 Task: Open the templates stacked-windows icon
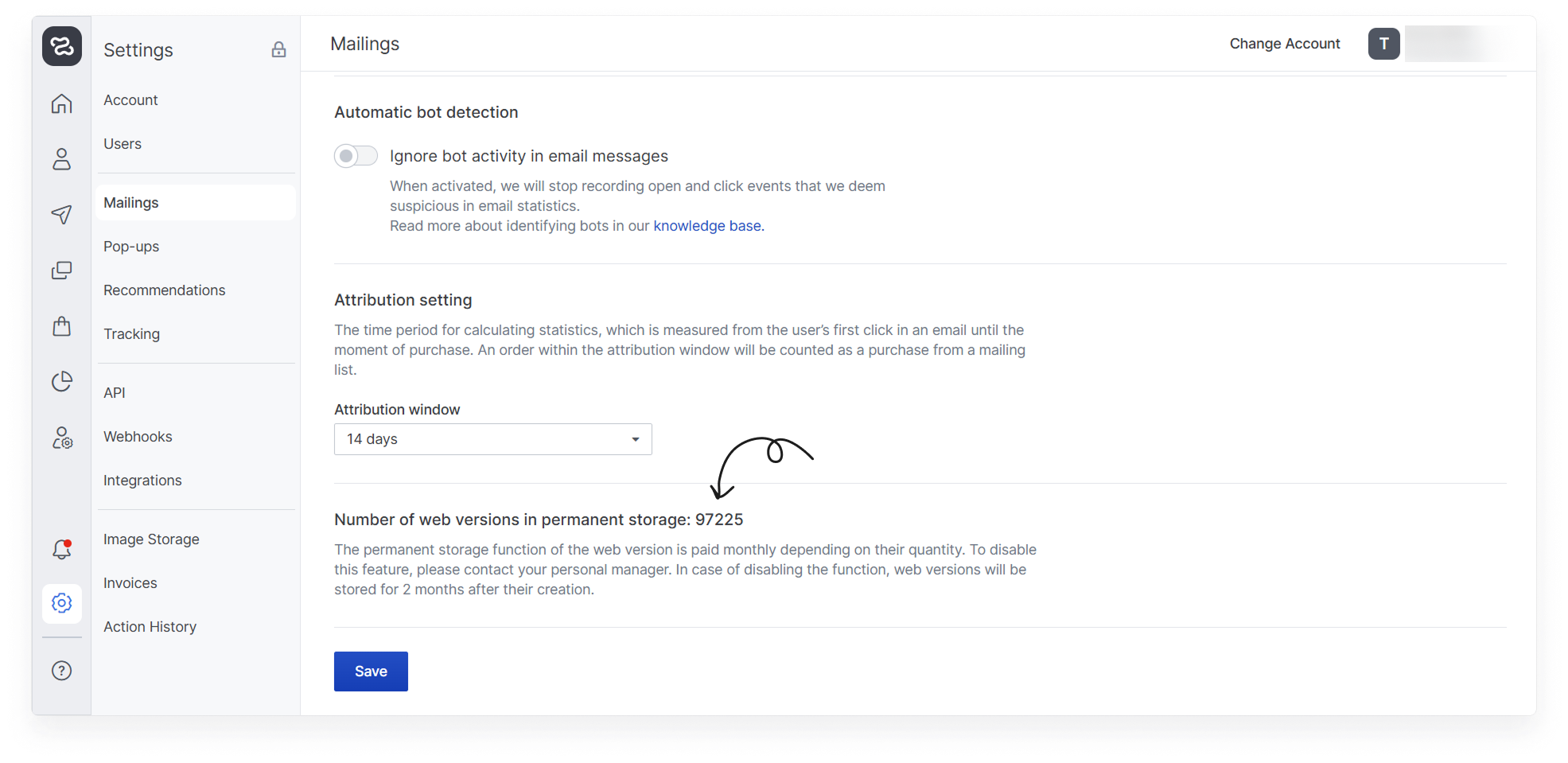point(61,271)
